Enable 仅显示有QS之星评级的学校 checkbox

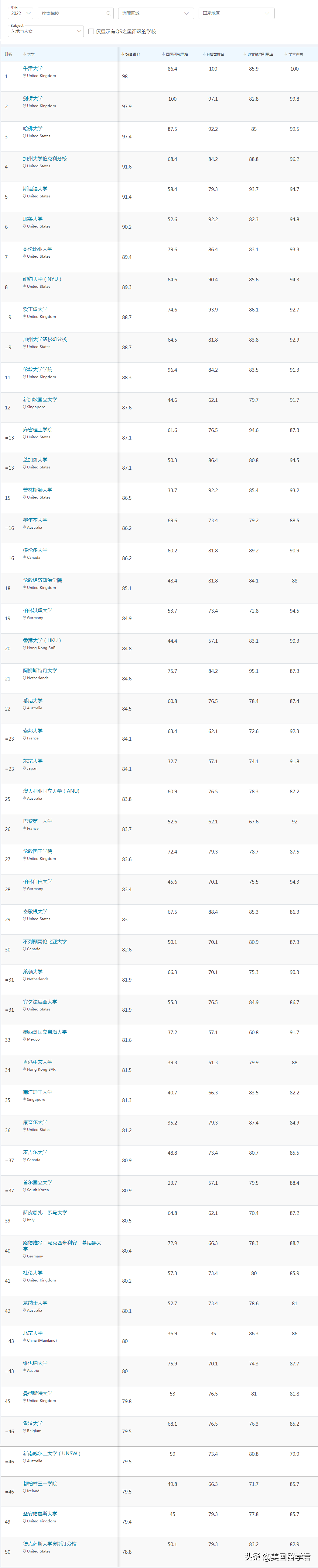(x=91, y=32)
